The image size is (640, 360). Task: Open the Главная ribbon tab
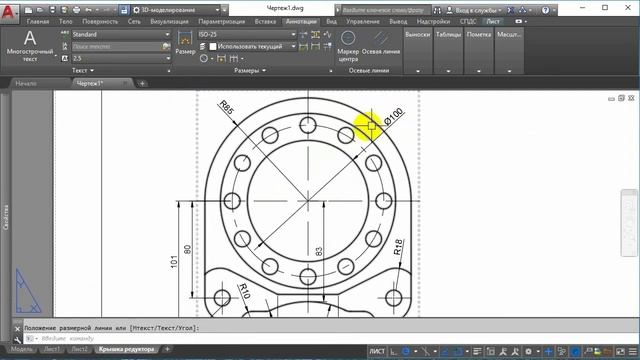click(x=38, y=21)
